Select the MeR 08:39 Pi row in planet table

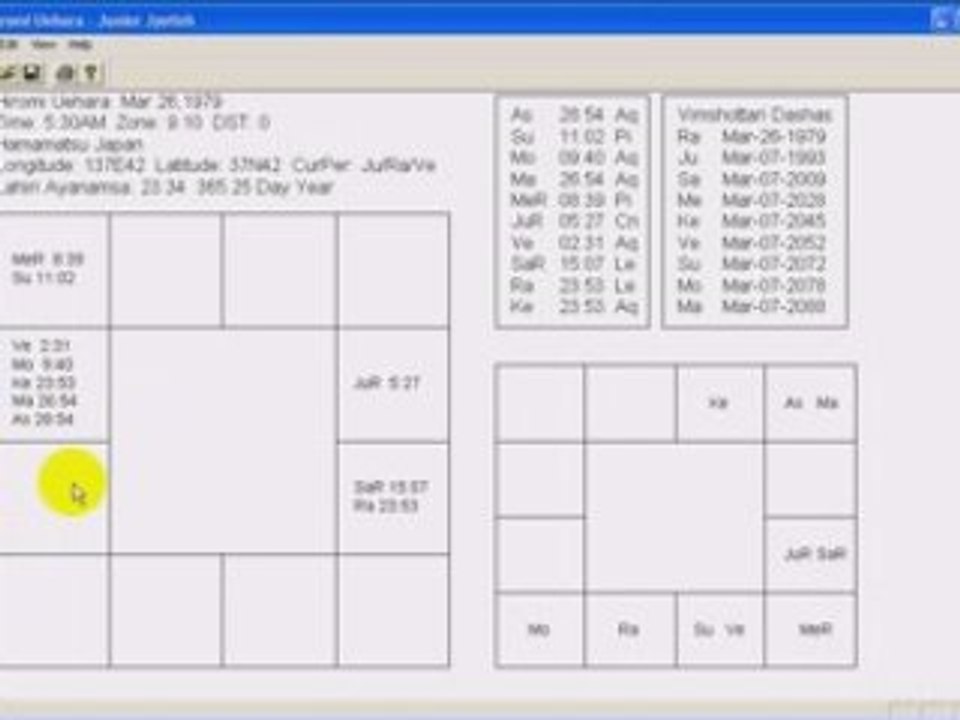574,200
